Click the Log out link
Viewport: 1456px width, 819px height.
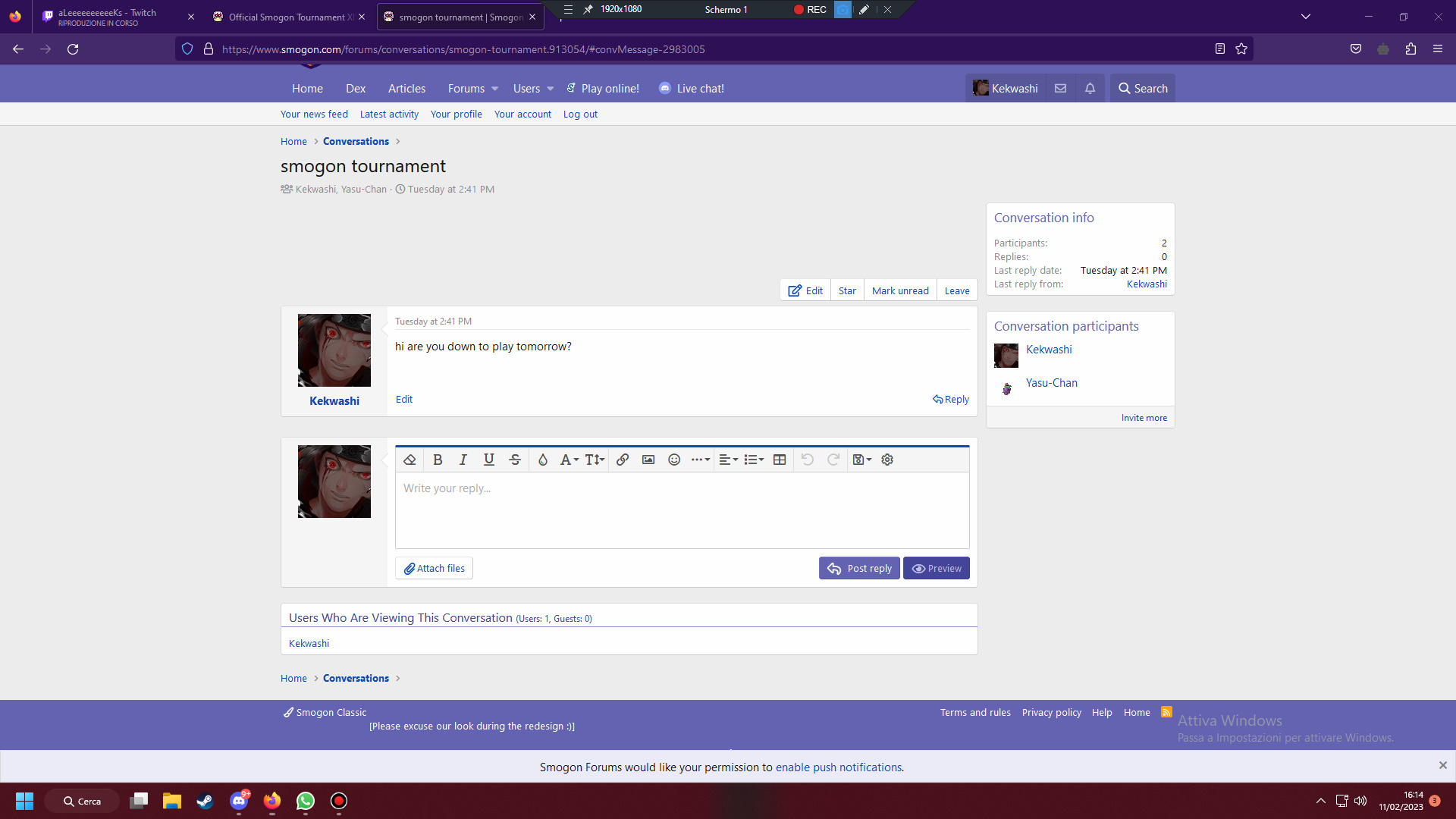point(580,115)
